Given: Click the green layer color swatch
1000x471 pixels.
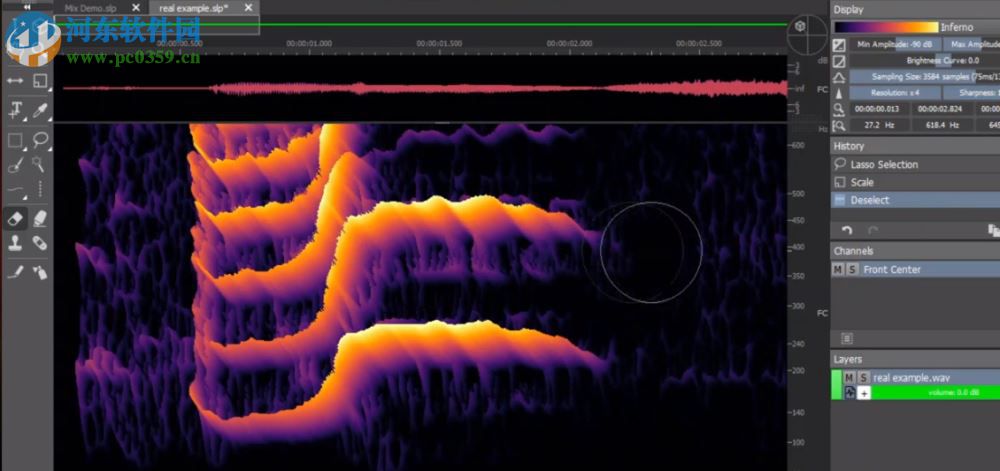Looking at the screenshot, I should (836, 385).
